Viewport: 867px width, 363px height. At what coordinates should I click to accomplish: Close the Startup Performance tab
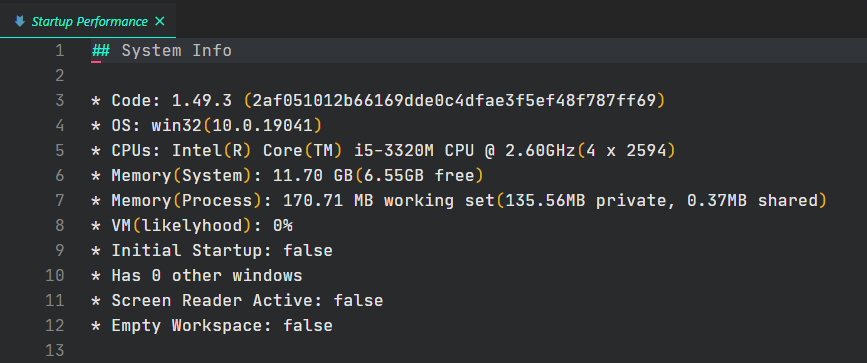[x=160, y=22]
